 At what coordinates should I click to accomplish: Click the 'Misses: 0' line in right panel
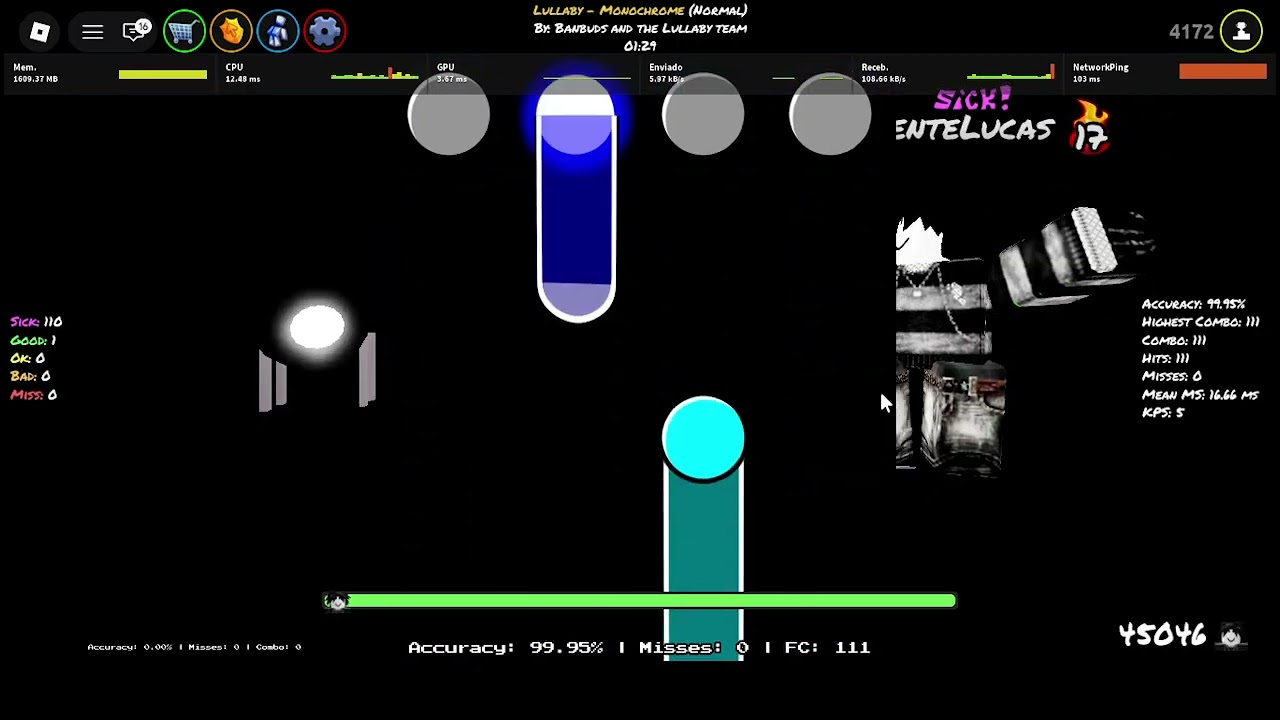(1172, 376)
